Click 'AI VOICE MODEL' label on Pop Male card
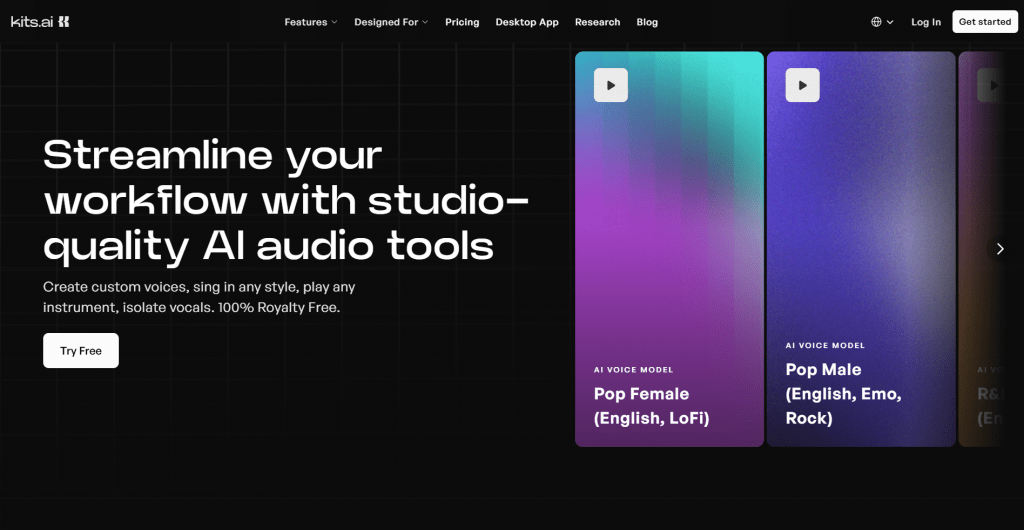The width and height of the screenshot is (1024, 530). 825,345
